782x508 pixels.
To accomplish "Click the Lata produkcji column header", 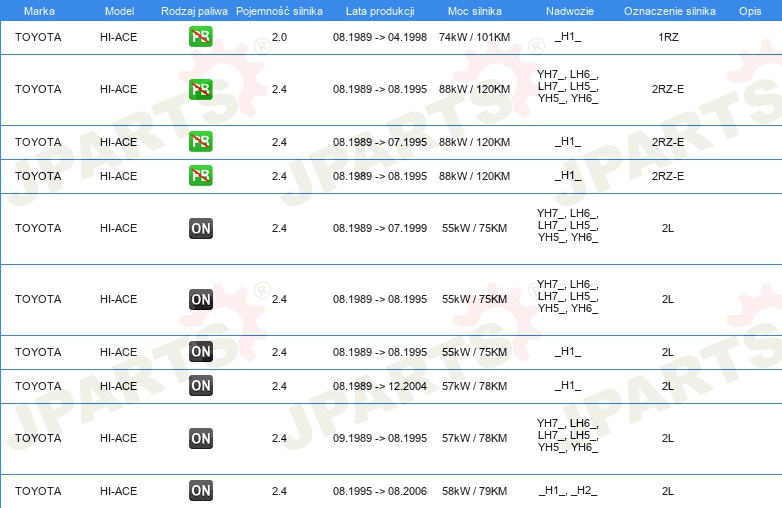I will pyautogui.click(x=380, y=11).
